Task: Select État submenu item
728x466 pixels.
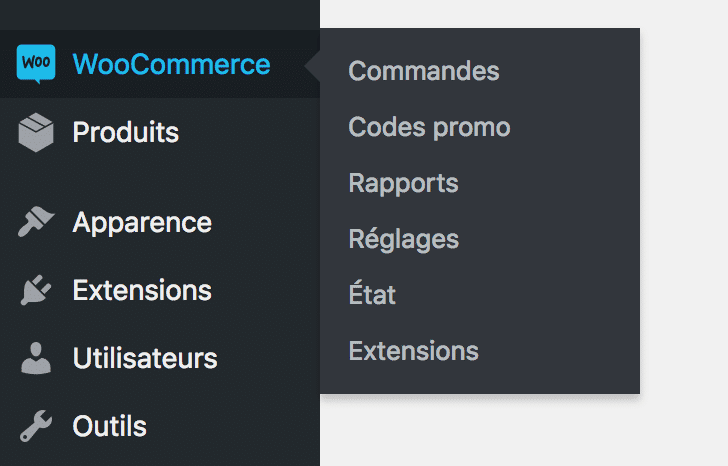Action: click(x=372, y=293)
